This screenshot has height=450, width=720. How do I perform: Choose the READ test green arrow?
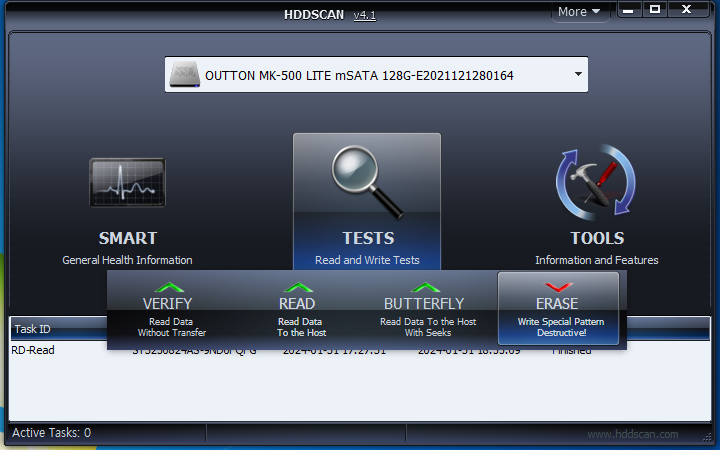297,288
